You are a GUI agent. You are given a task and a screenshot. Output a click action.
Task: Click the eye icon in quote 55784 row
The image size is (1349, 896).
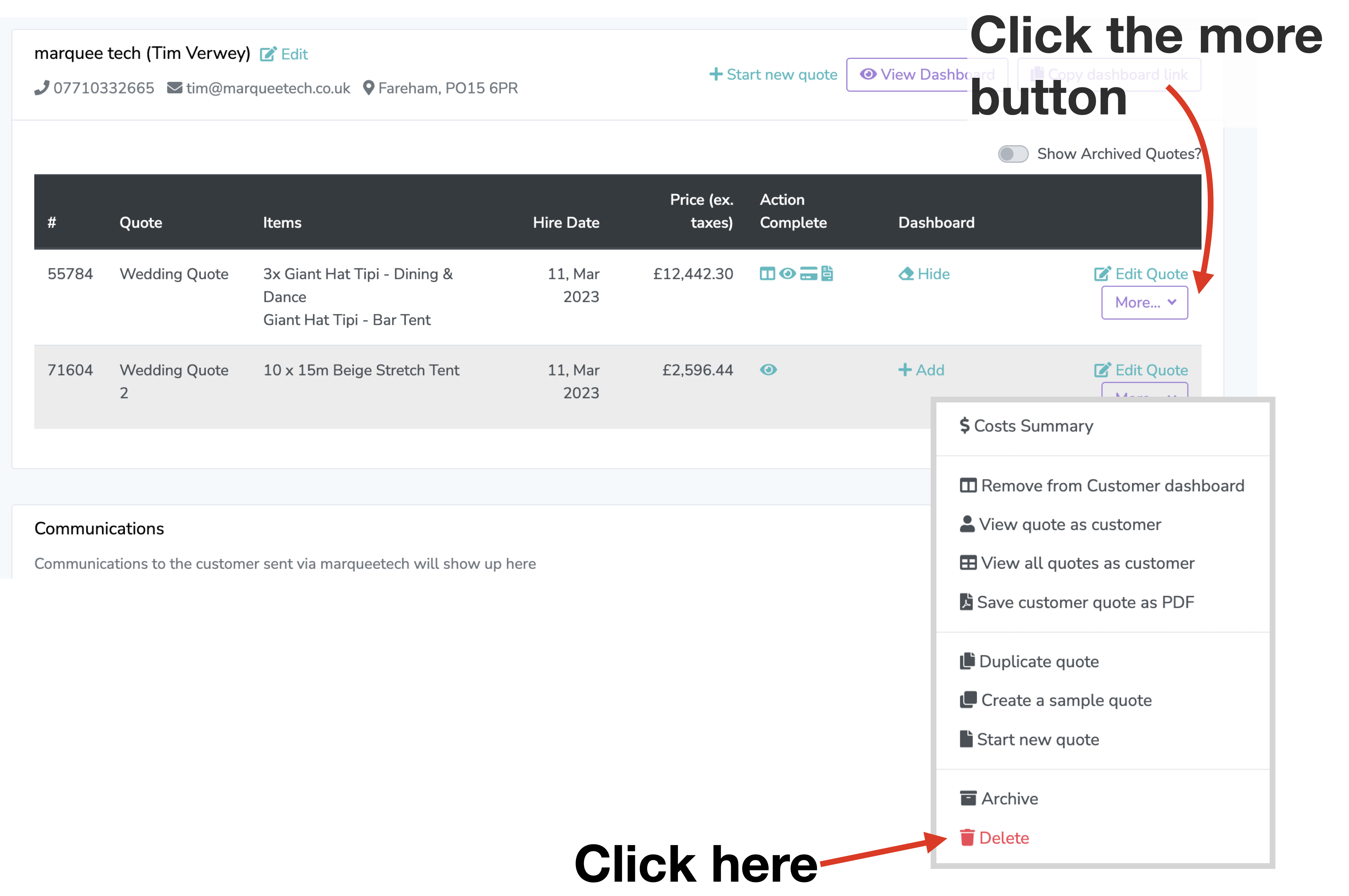[787, 274]
